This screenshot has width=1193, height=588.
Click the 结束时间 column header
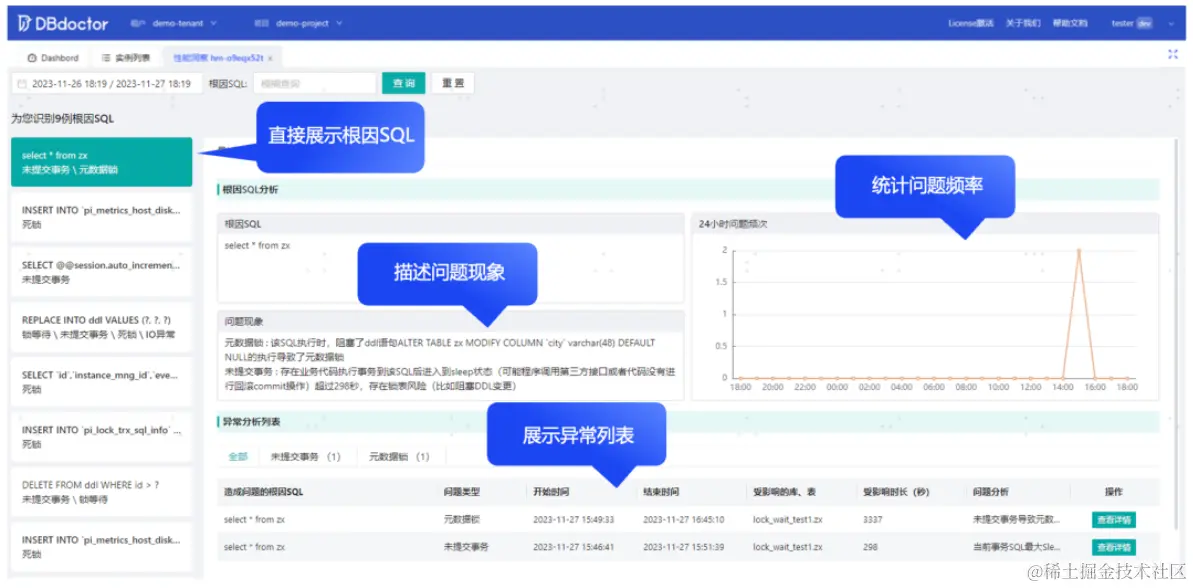pos(661,492)
